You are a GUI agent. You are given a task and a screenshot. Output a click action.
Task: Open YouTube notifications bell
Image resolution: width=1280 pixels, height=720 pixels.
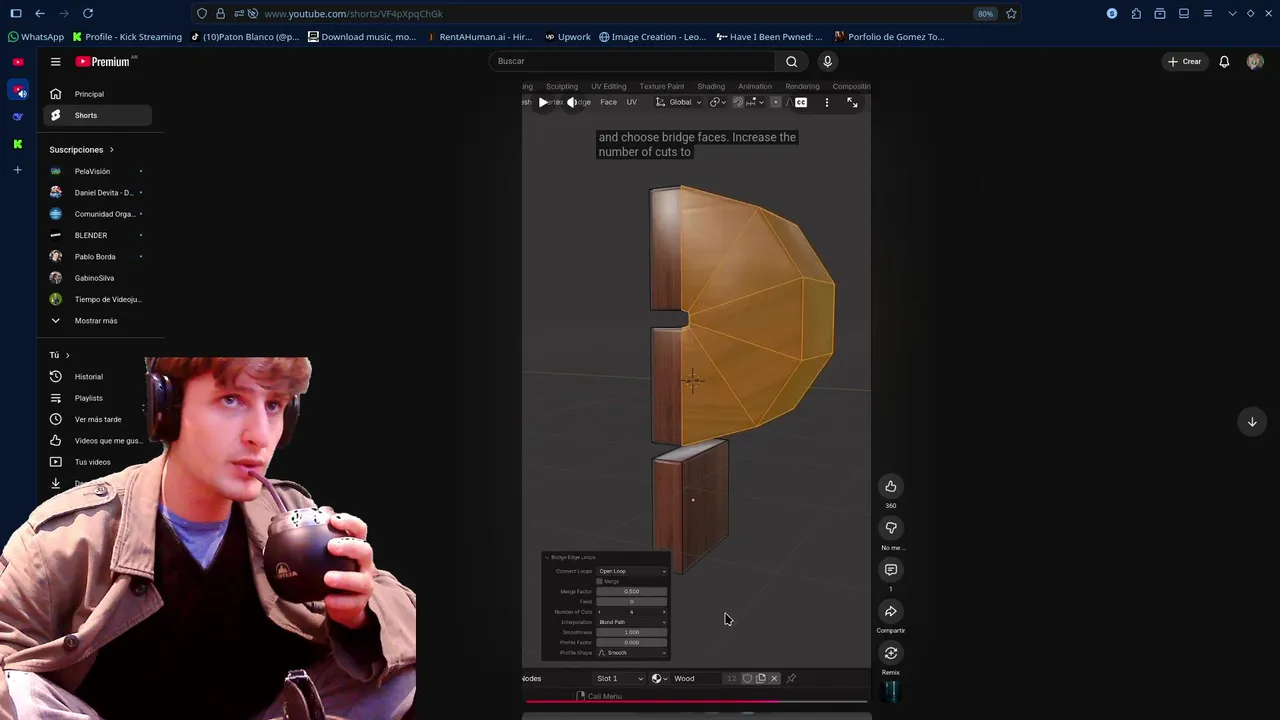tap(1224, 61)
